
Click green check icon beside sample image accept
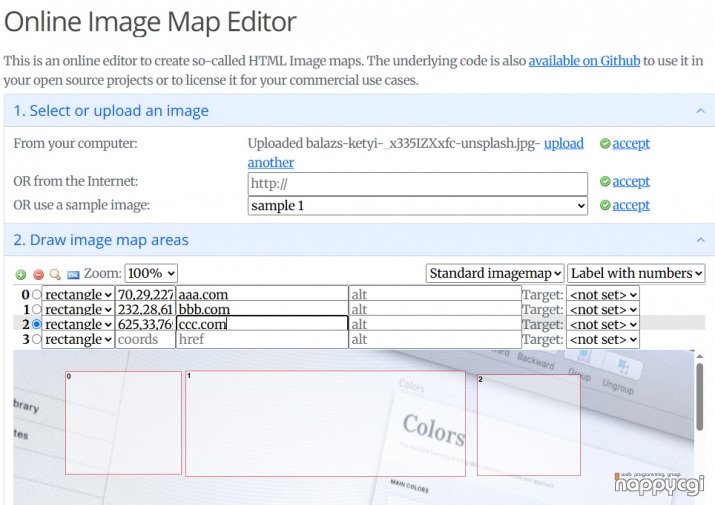click(x=605, y=205)
